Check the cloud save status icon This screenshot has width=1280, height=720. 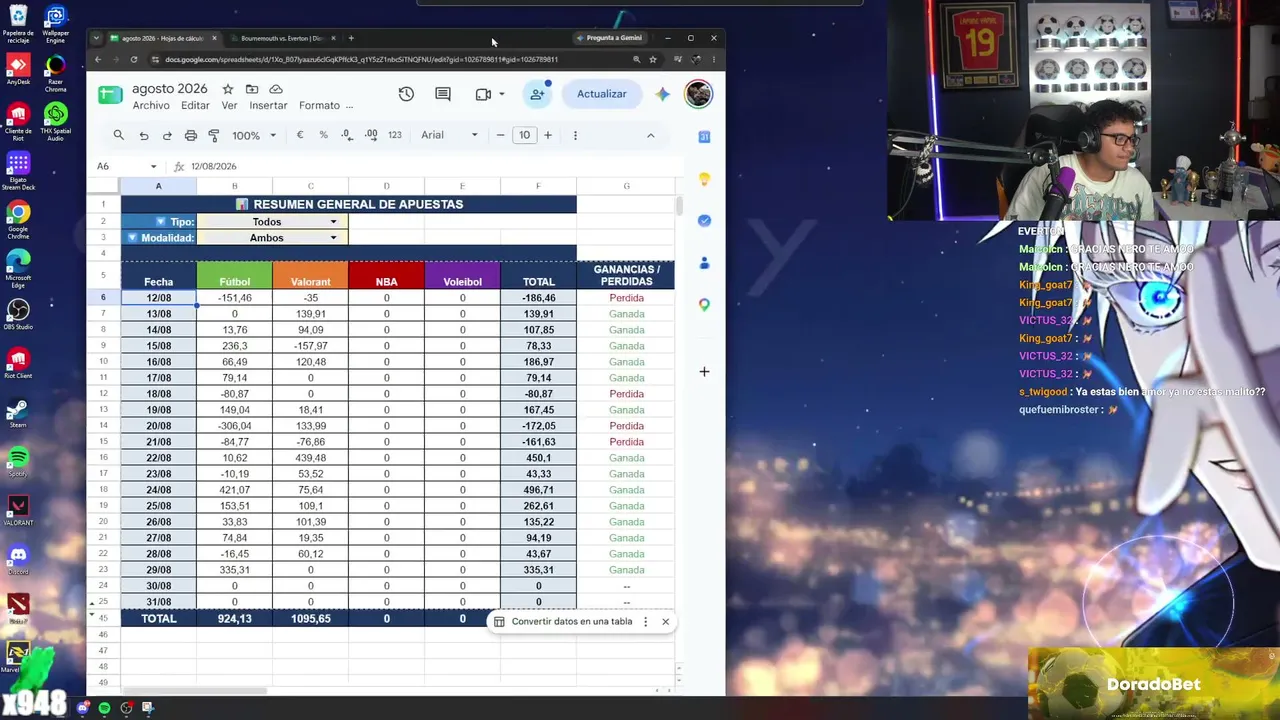(x=276, y=89)
